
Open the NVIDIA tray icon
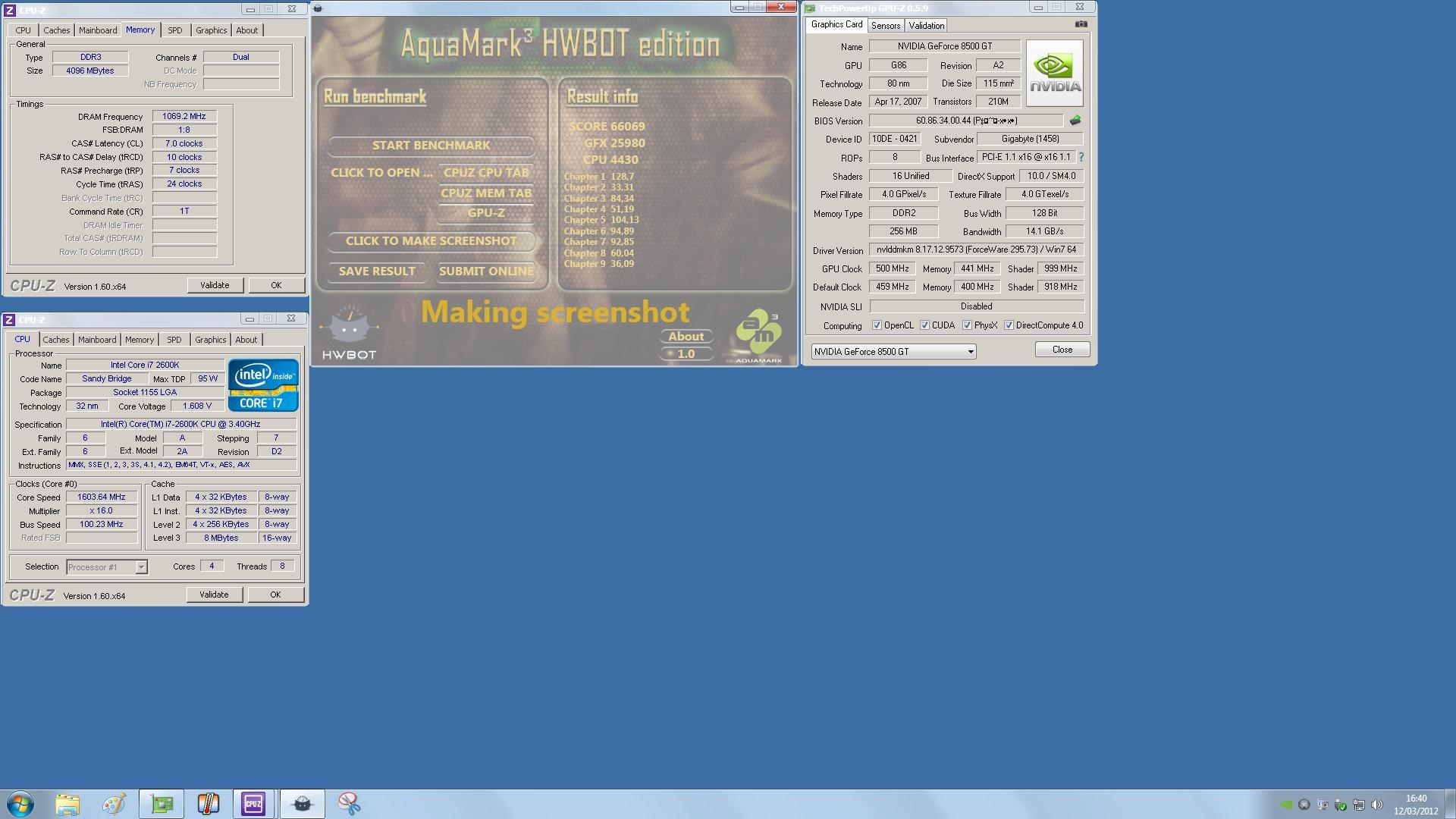(1286, 805)
